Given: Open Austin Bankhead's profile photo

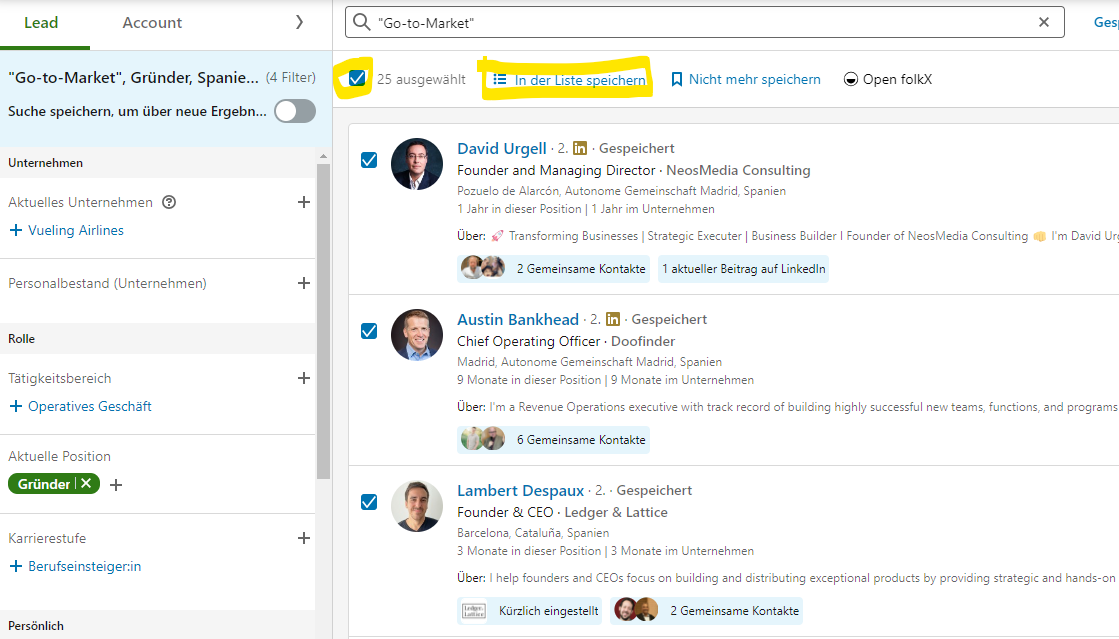Looking at the screenshot, I should click(x=417, y=335).
